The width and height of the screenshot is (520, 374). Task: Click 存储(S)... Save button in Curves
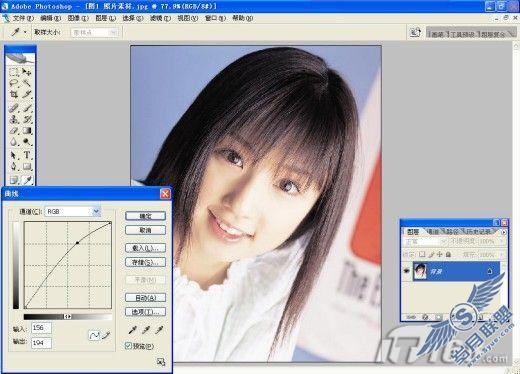pyautogui.click(x=145, y=262)
